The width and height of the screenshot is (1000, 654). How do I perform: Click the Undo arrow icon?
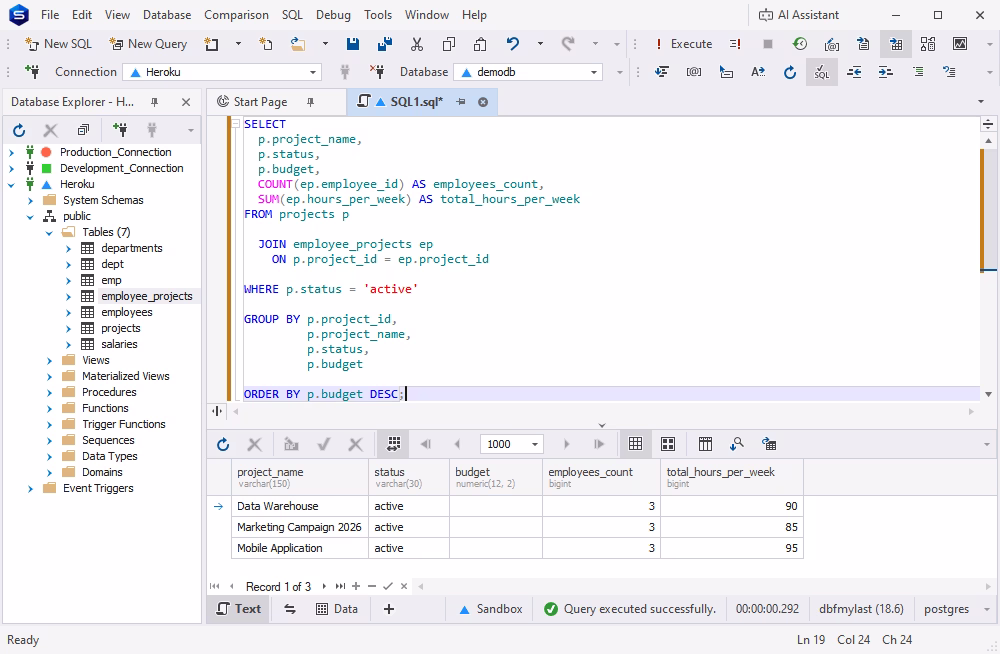coord(513,44)
